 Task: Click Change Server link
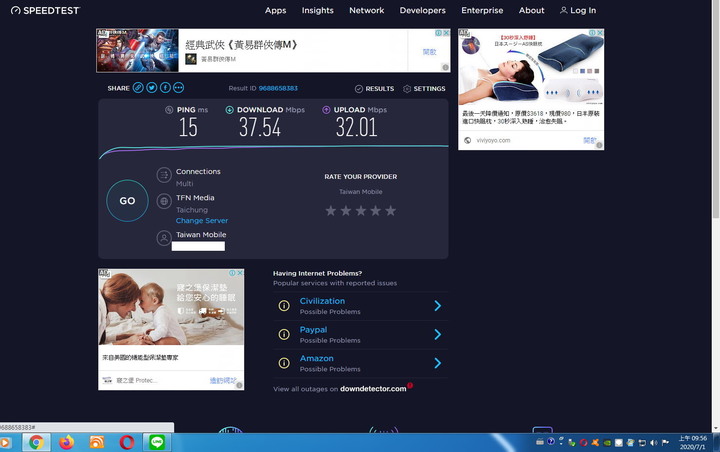tap(202, 220)
